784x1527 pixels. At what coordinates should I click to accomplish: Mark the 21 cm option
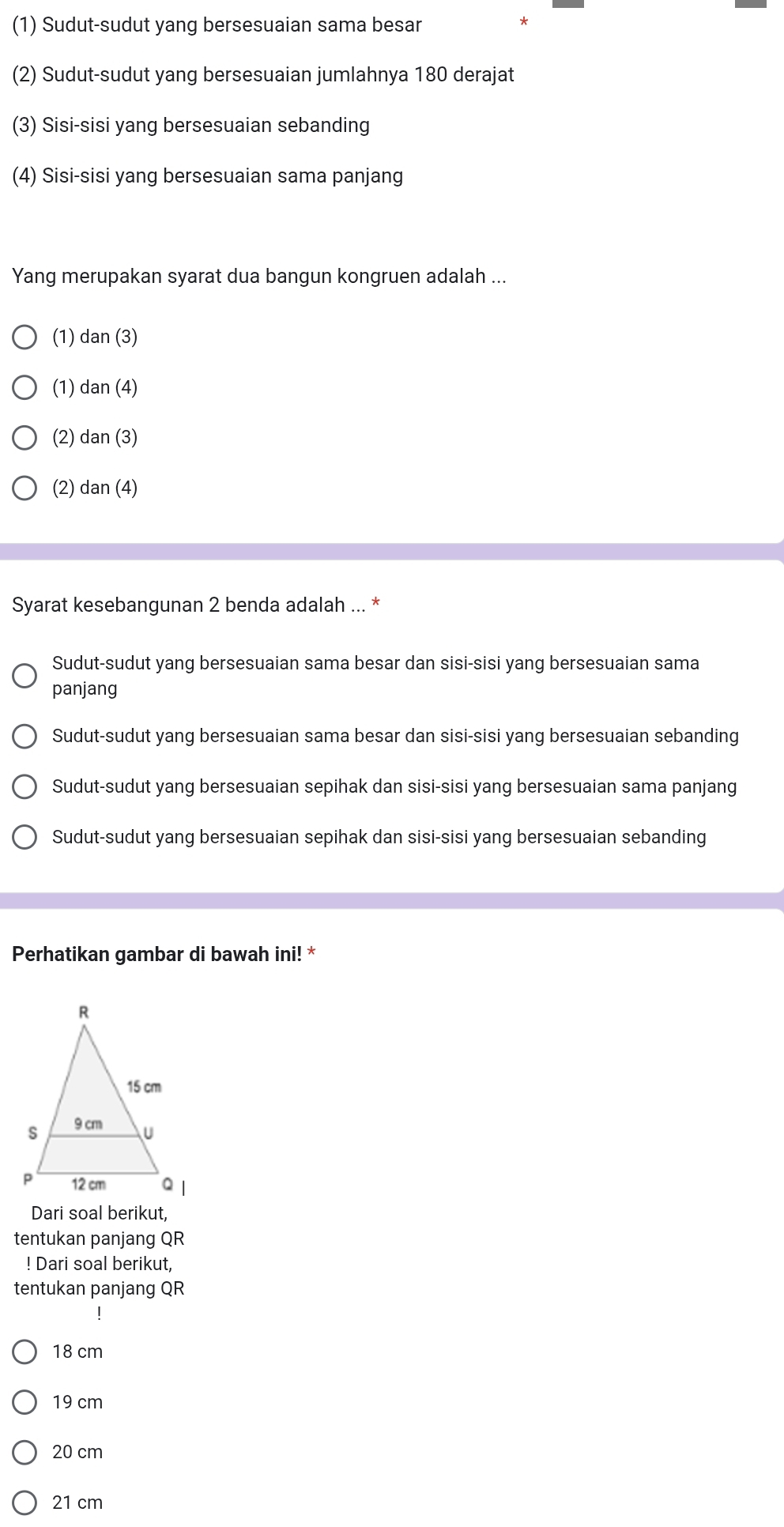point(24,1502)
